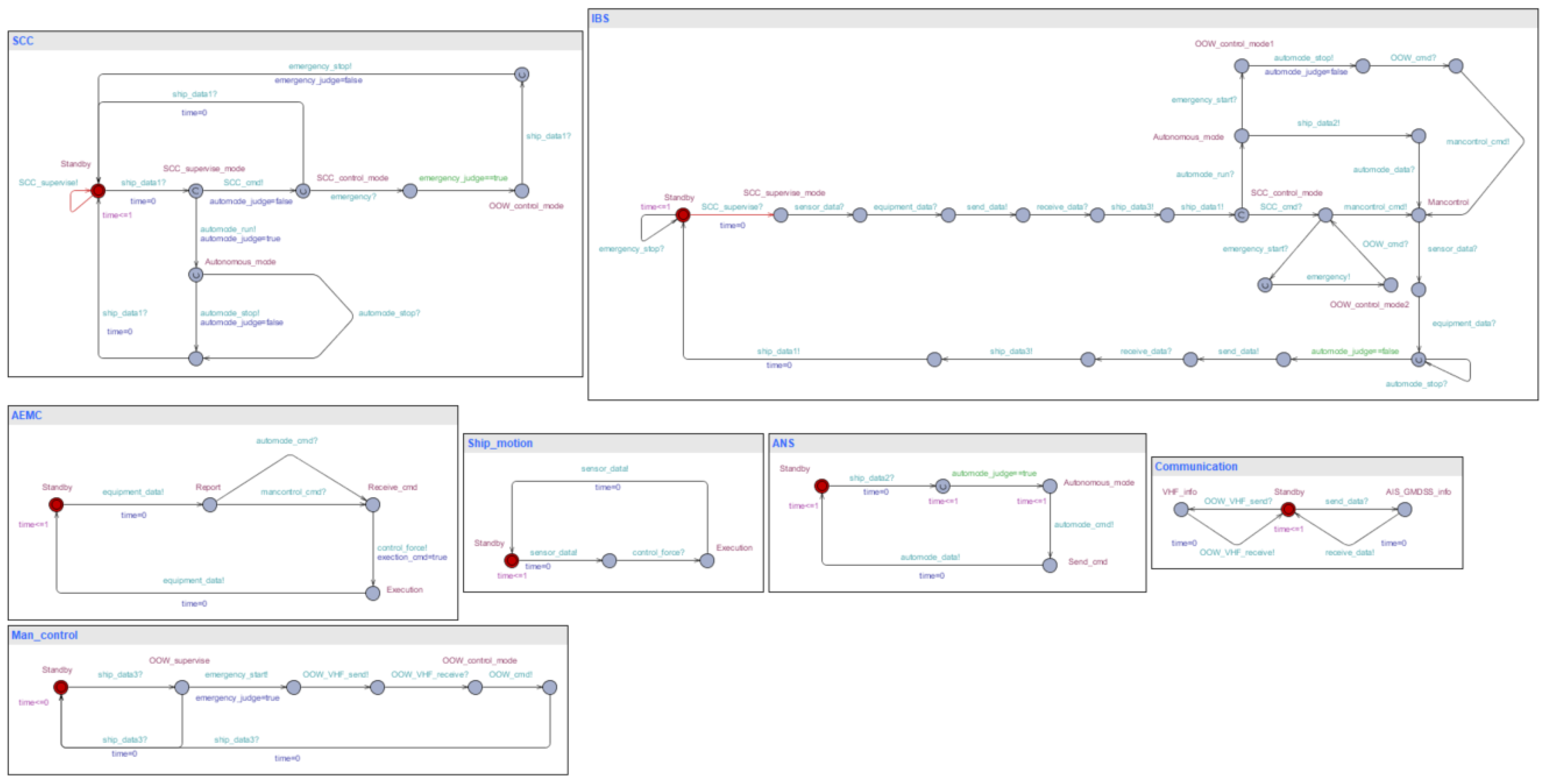Click the IBS template title
1547x784 pixels.
click(600, 18)
